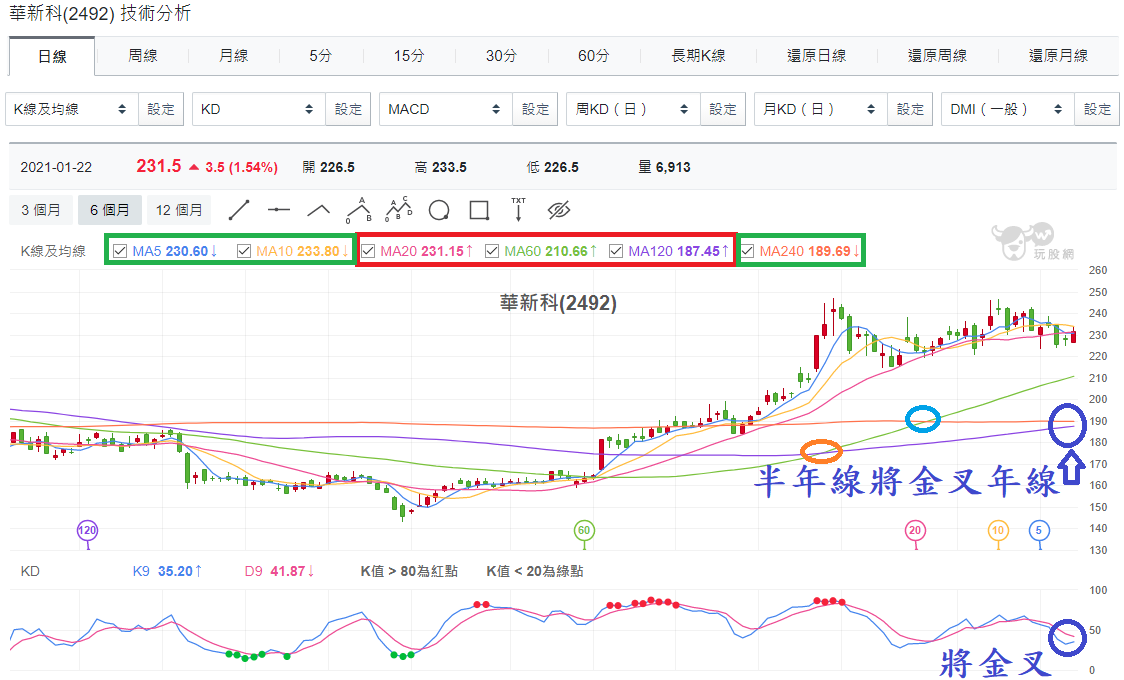The width and height of the screenshot is (1124, 680).
Task: Open the 月KD(日) indicator dropdown
Action: pyautogui.click(x=821, y=109)
